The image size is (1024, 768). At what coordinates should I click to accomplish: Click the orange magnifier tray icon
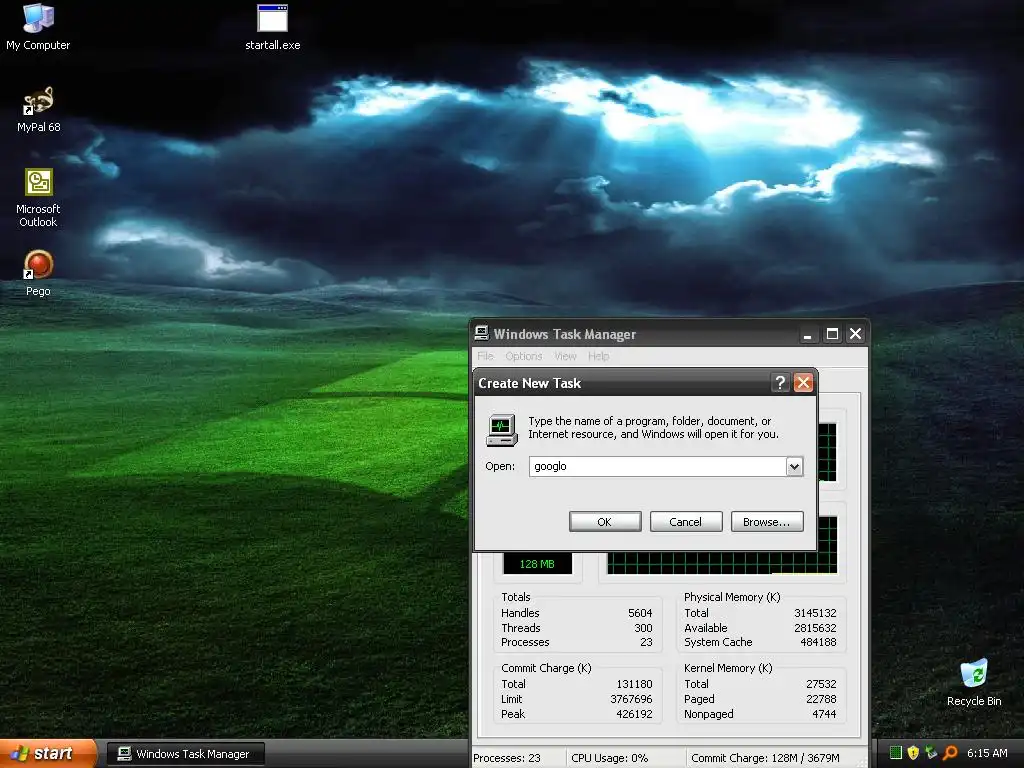950,753
